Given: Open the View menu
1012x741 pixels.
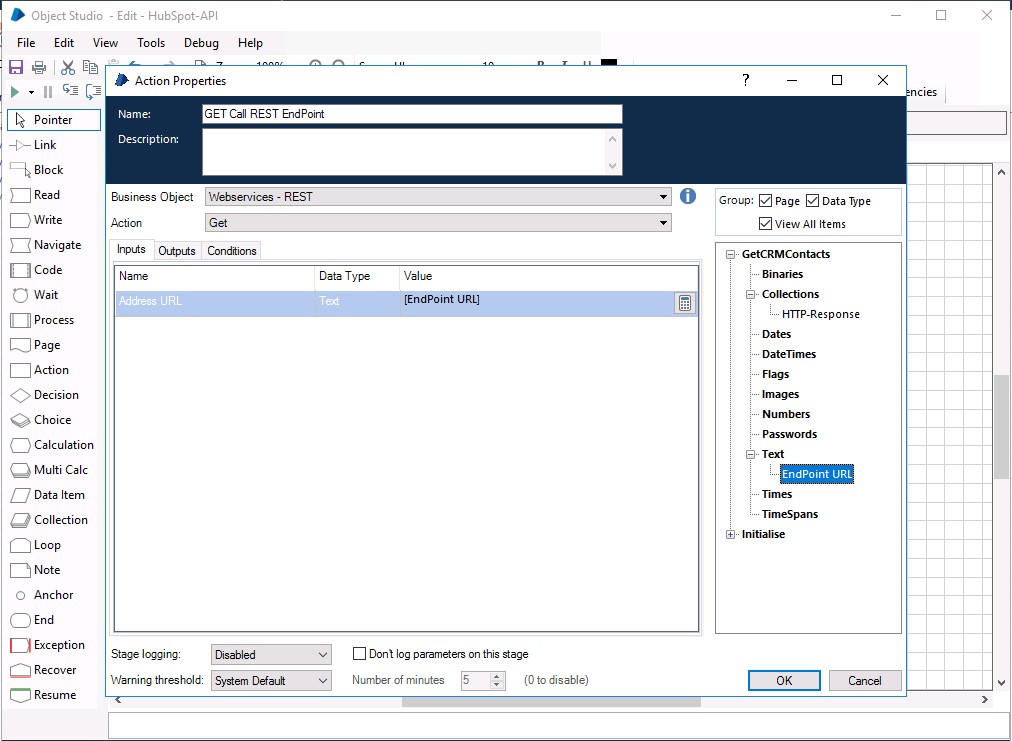Looking at the screenshot, I should point(105,43).
